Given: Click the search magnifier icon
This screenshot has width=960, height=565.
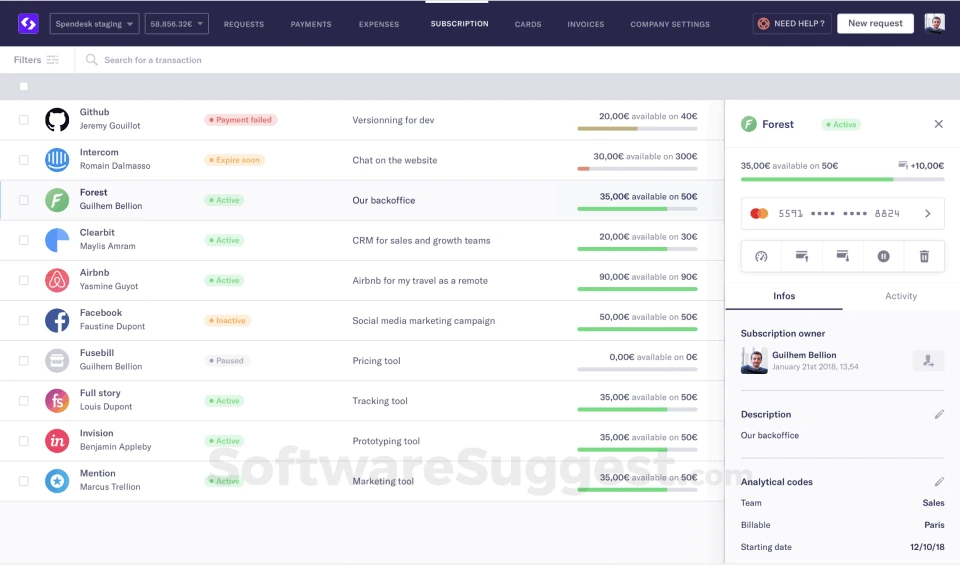Looking at the screenshot, I should coord(91,59).
